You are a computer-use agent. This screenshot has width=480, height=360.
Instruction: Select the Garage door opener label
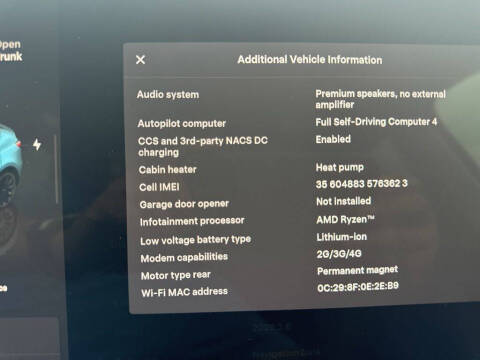point(184,204)
